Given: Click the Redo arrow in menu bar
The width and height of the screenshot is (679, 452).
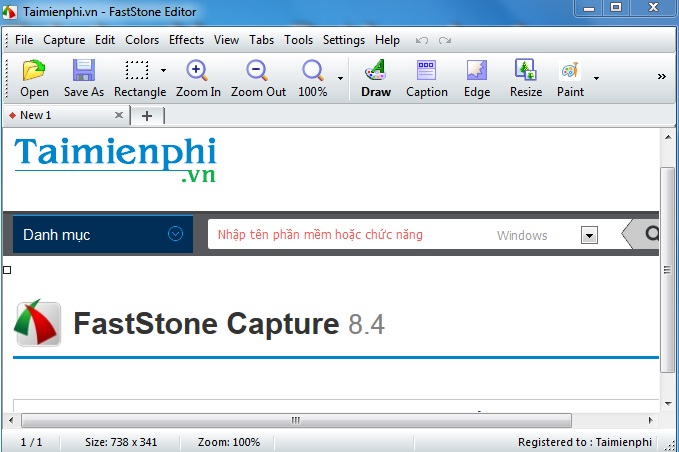Looking at the screenshot, I should pyautogui.click(x=445, y=40).
